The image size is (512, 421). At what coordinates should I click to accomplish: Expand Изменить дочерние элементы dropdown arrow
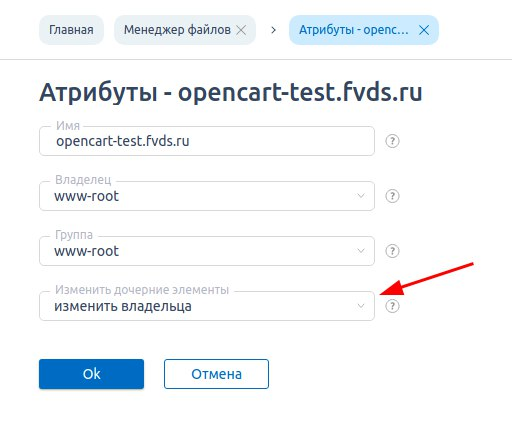pos(361,306)
